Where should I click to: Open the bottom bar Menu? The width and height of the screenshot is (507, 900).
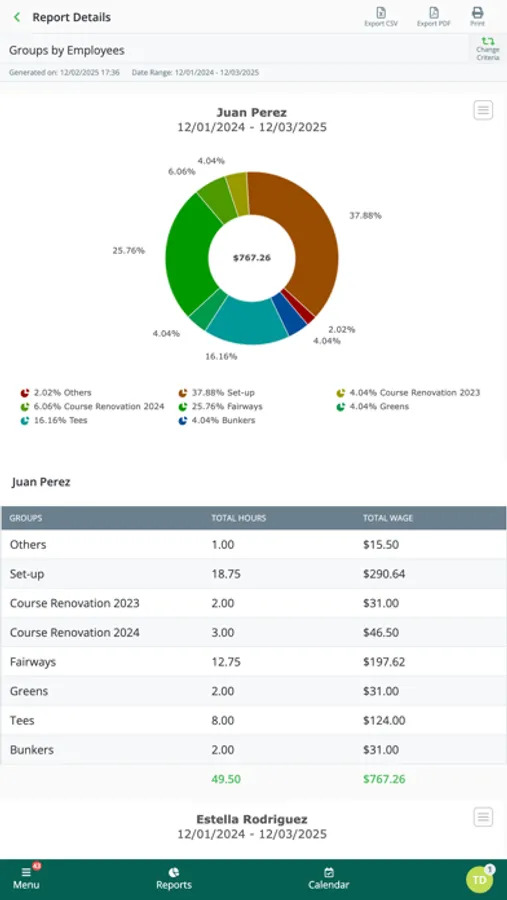coord(26,879)
